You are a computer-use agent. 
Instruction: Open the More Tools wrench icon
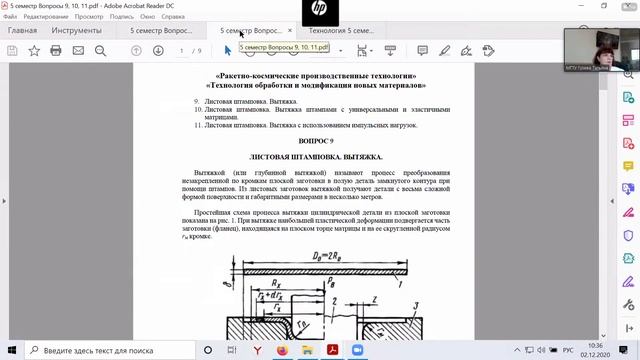pos(628,304)
